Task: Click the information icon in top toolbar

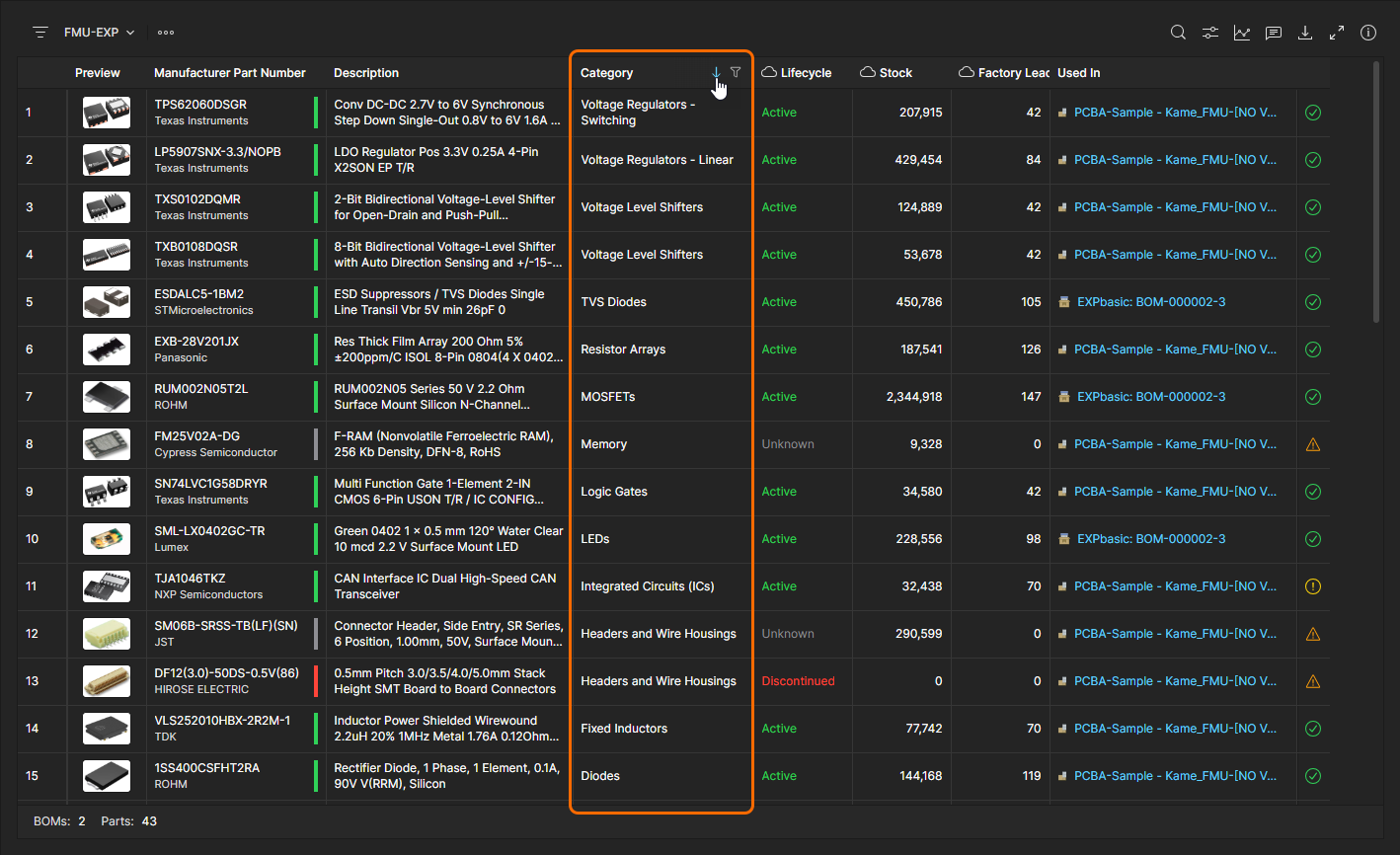Action: (1368, 33)
